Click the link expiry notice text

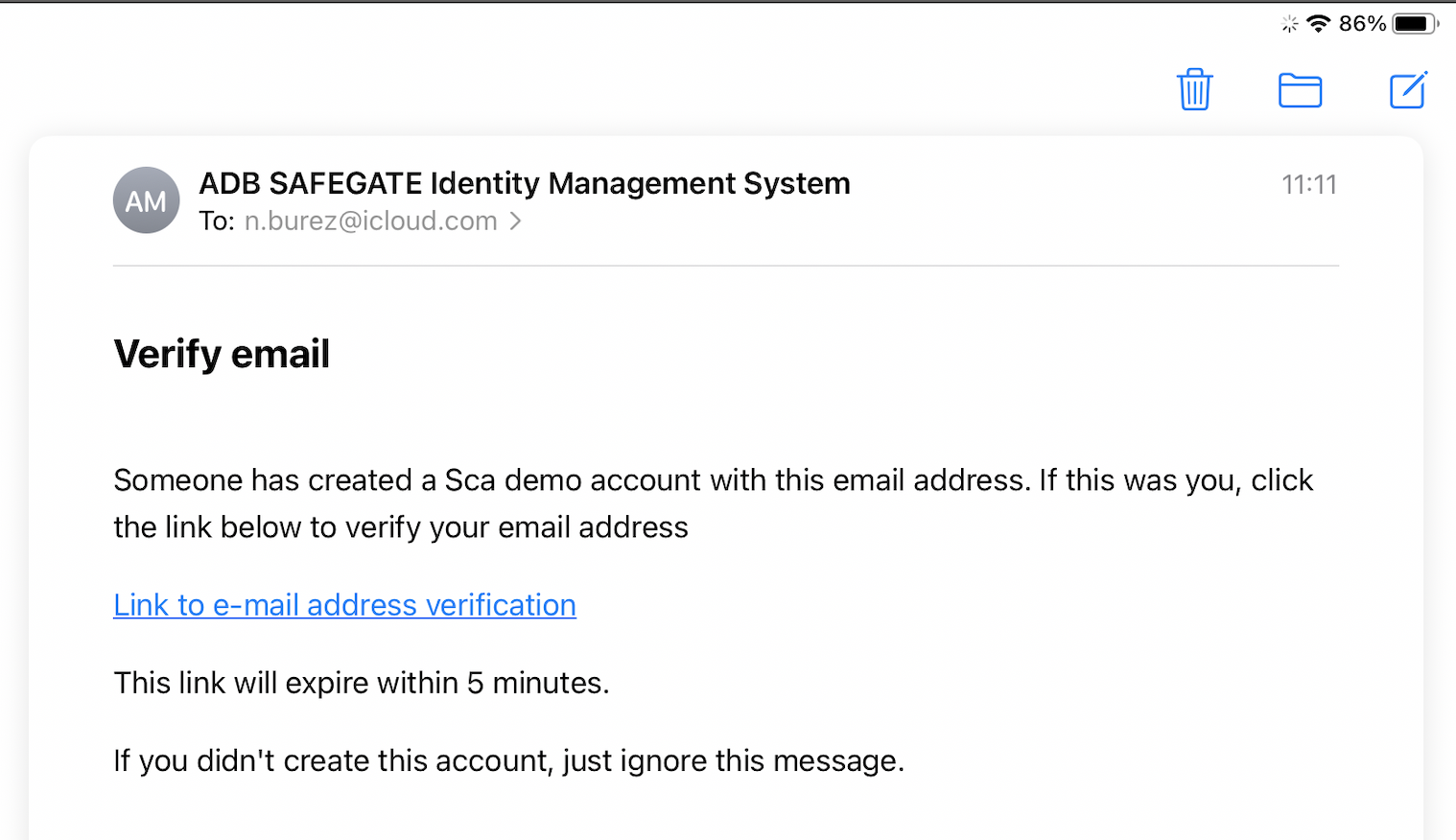point(361,683)
